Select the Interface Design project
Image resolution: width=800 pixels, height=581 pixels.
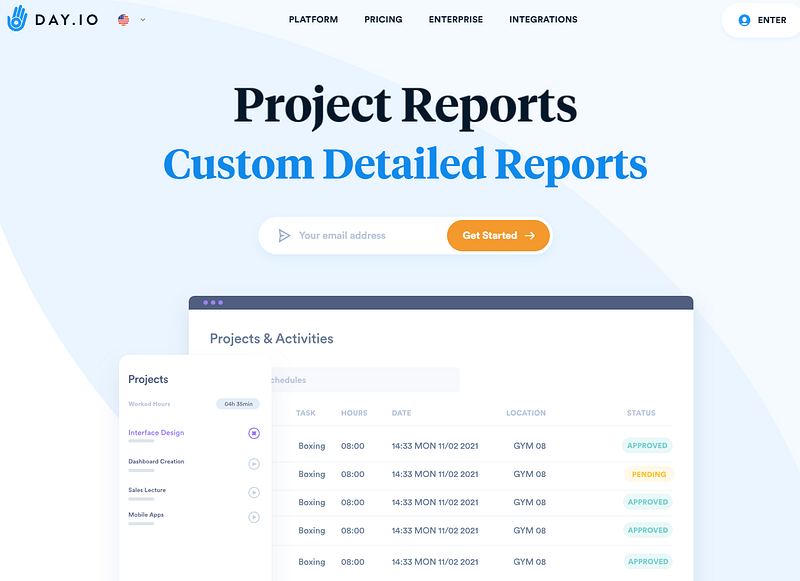pyautogui.click(x=156, y=433)
